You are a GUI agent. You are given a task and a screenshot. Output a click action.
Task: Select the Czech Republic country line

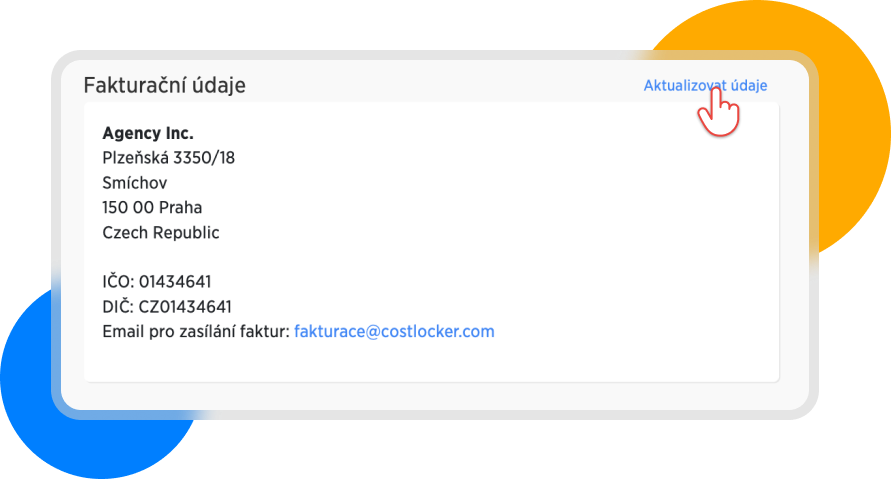point(160,232)
